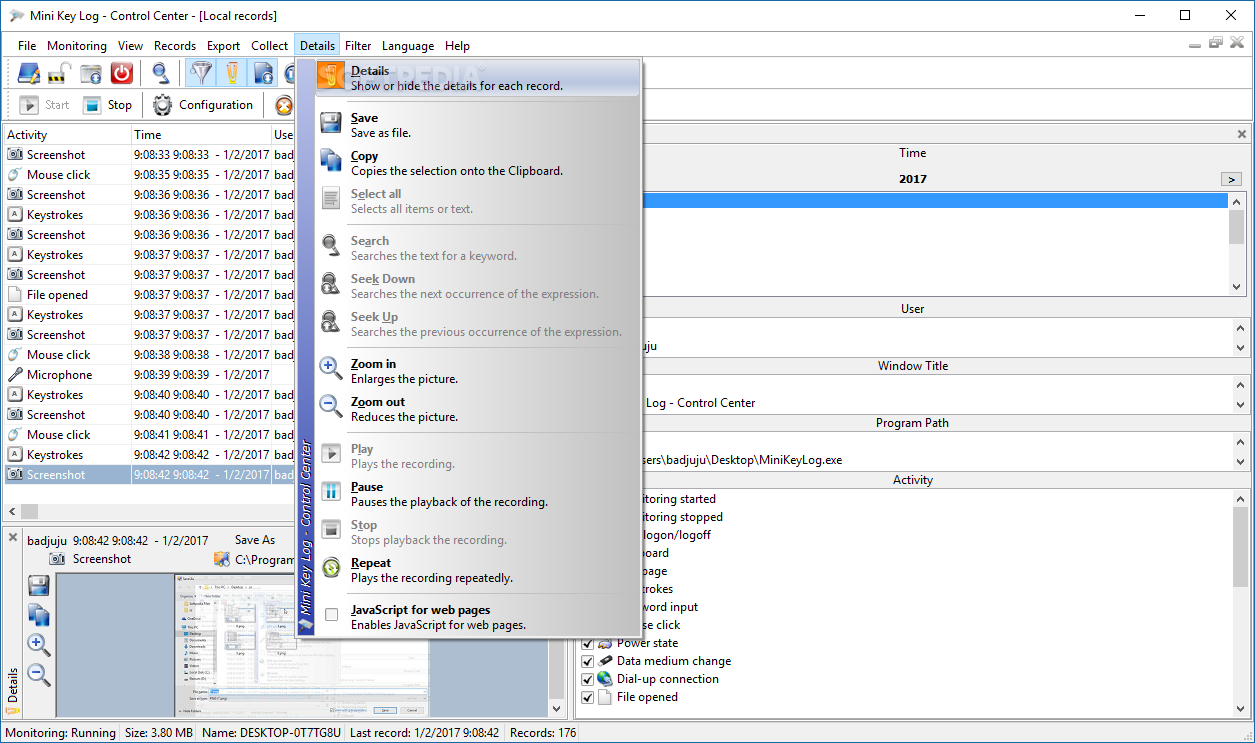
Task: Select the Mouse click record at 9:08:41
Action: pos(148,435)
